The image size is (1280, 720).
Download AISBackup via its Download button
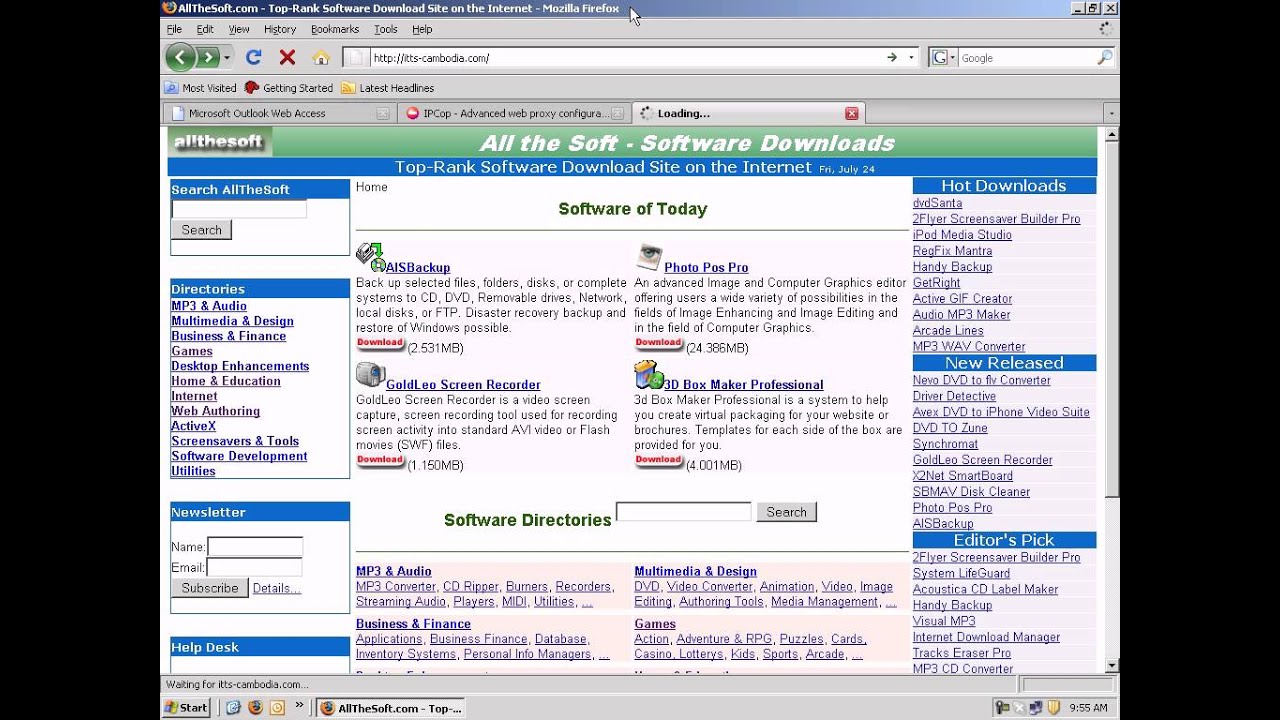[x=380, y=343]
